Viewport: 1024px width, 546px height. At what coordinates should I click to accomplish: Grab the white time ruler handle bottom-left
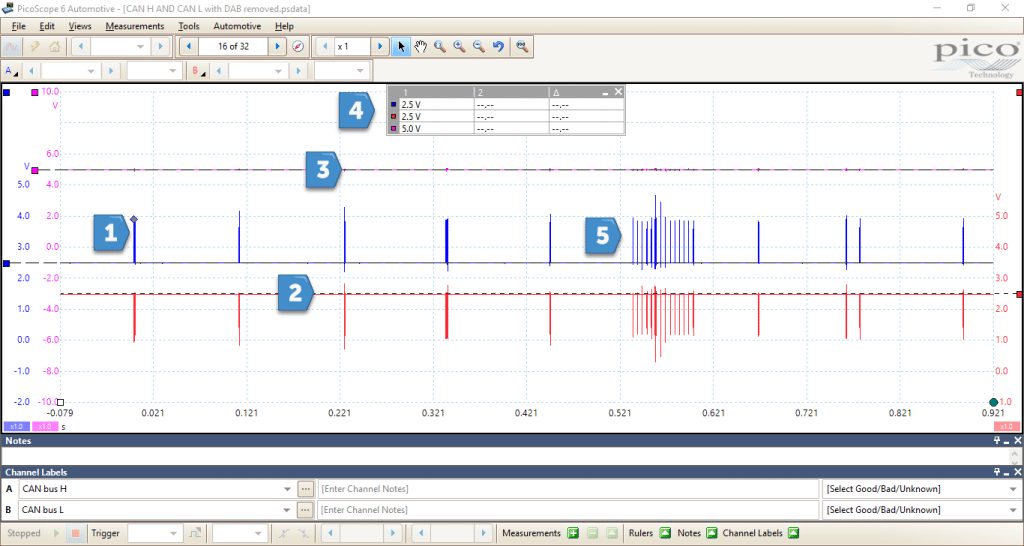point(60,402)
